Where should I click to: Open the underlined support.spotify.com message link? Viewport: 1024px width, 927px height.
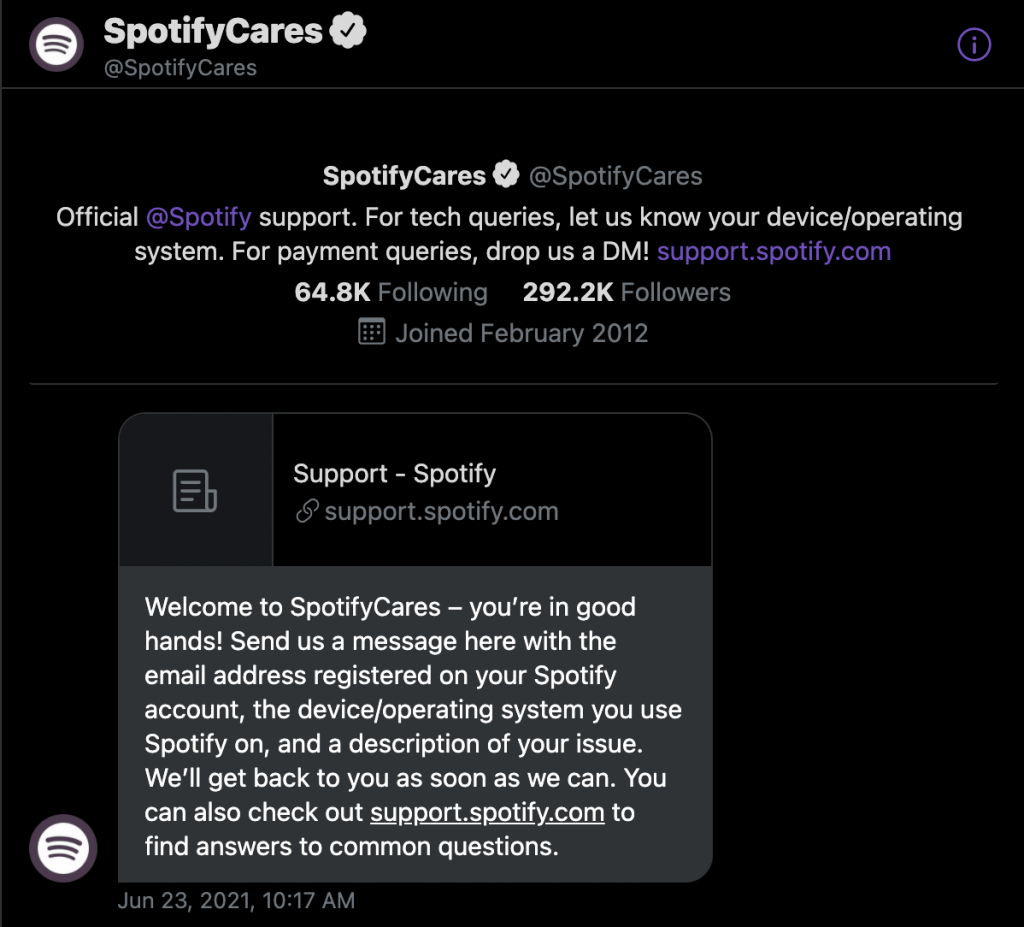pyautogui.click(x=487, y=812)
